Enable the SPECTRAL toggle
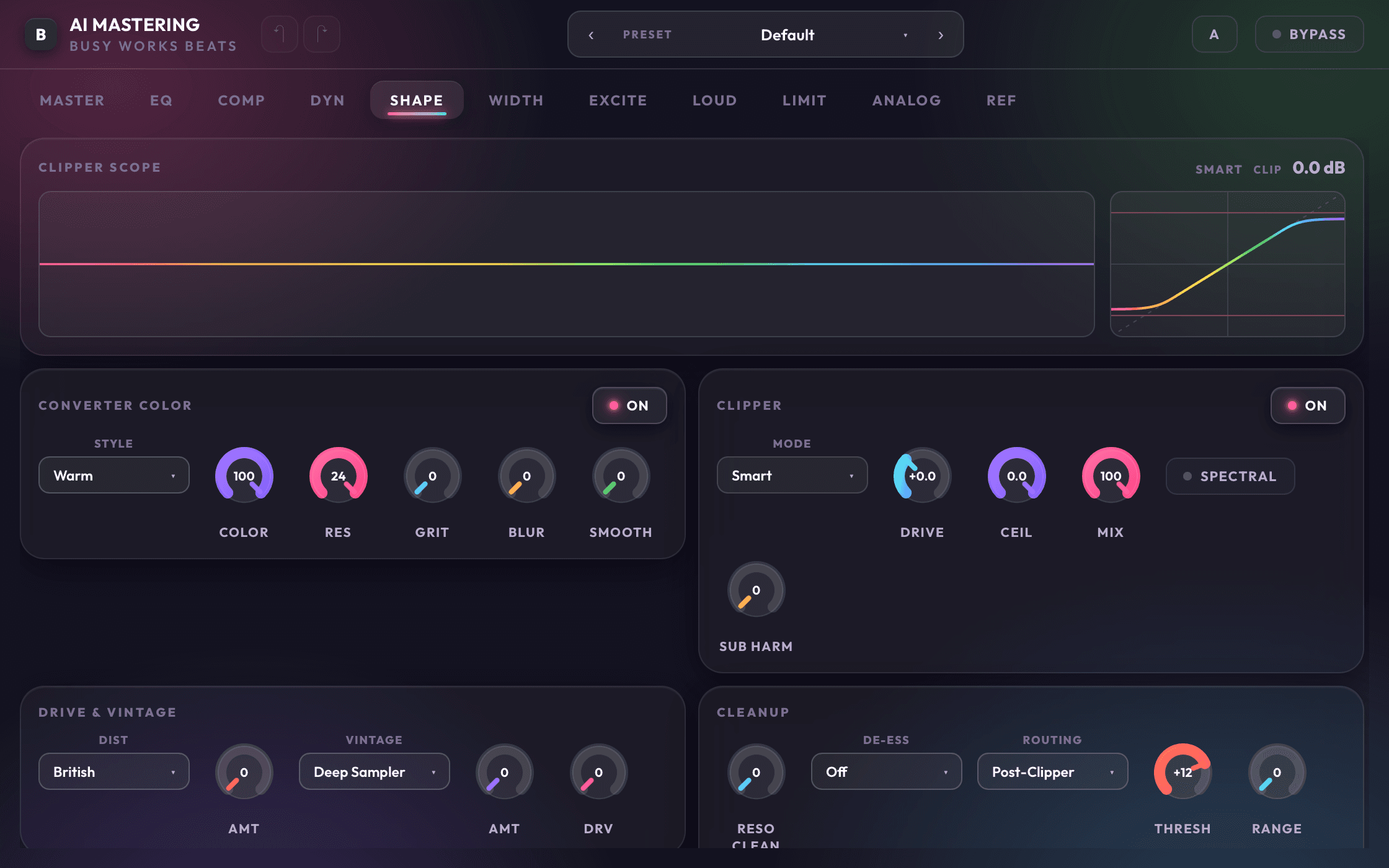This screenshot has width=1389, height=868. click(1230, 476)
